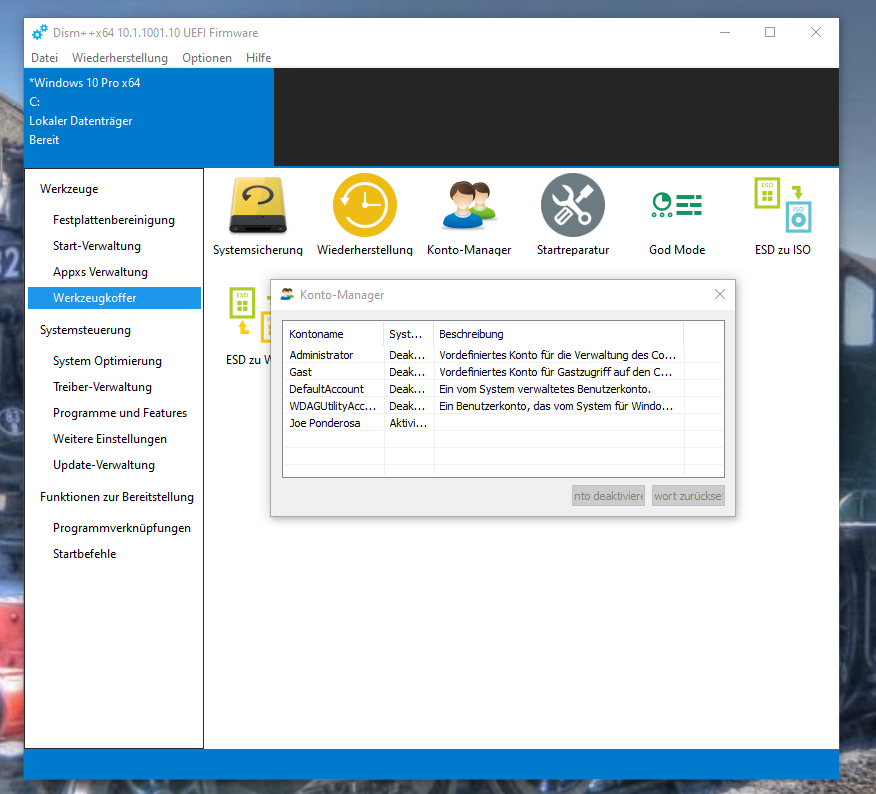This screenshot has height=794, width=876.
Task: Open Treiber-Verwaltung in the sidebar
Action: (x=114, y=387)
